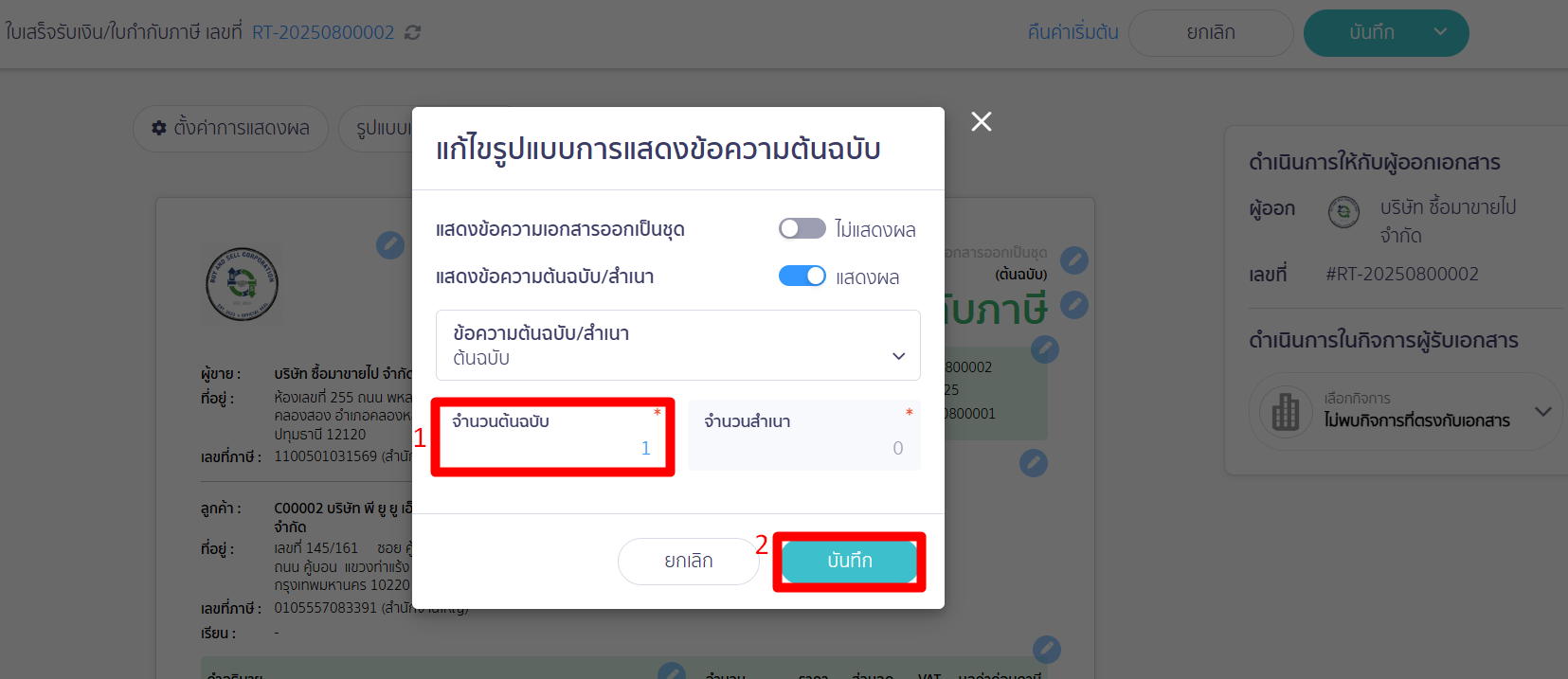
Task: Click the pencil edit icon beside ใบกำกับภาษี title
Action: [x=1074, y=305]
